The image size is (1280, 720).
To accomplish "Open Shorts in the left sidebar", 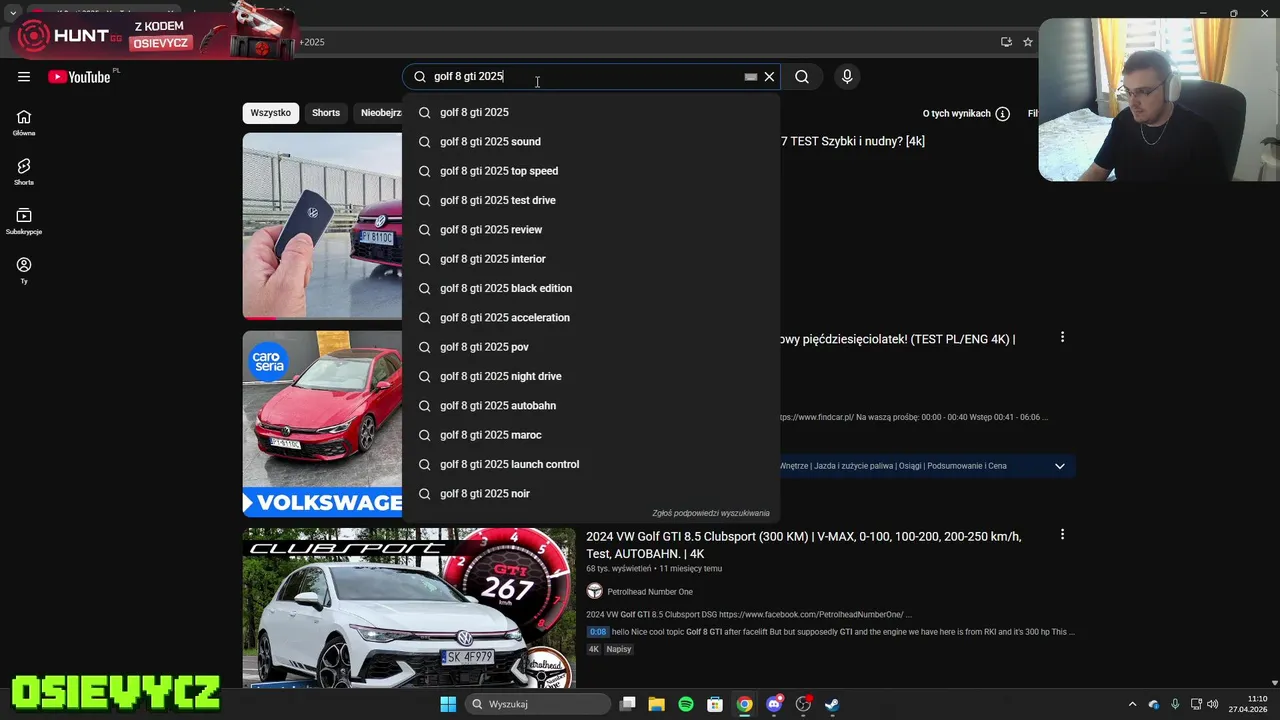I will point(24,172).
